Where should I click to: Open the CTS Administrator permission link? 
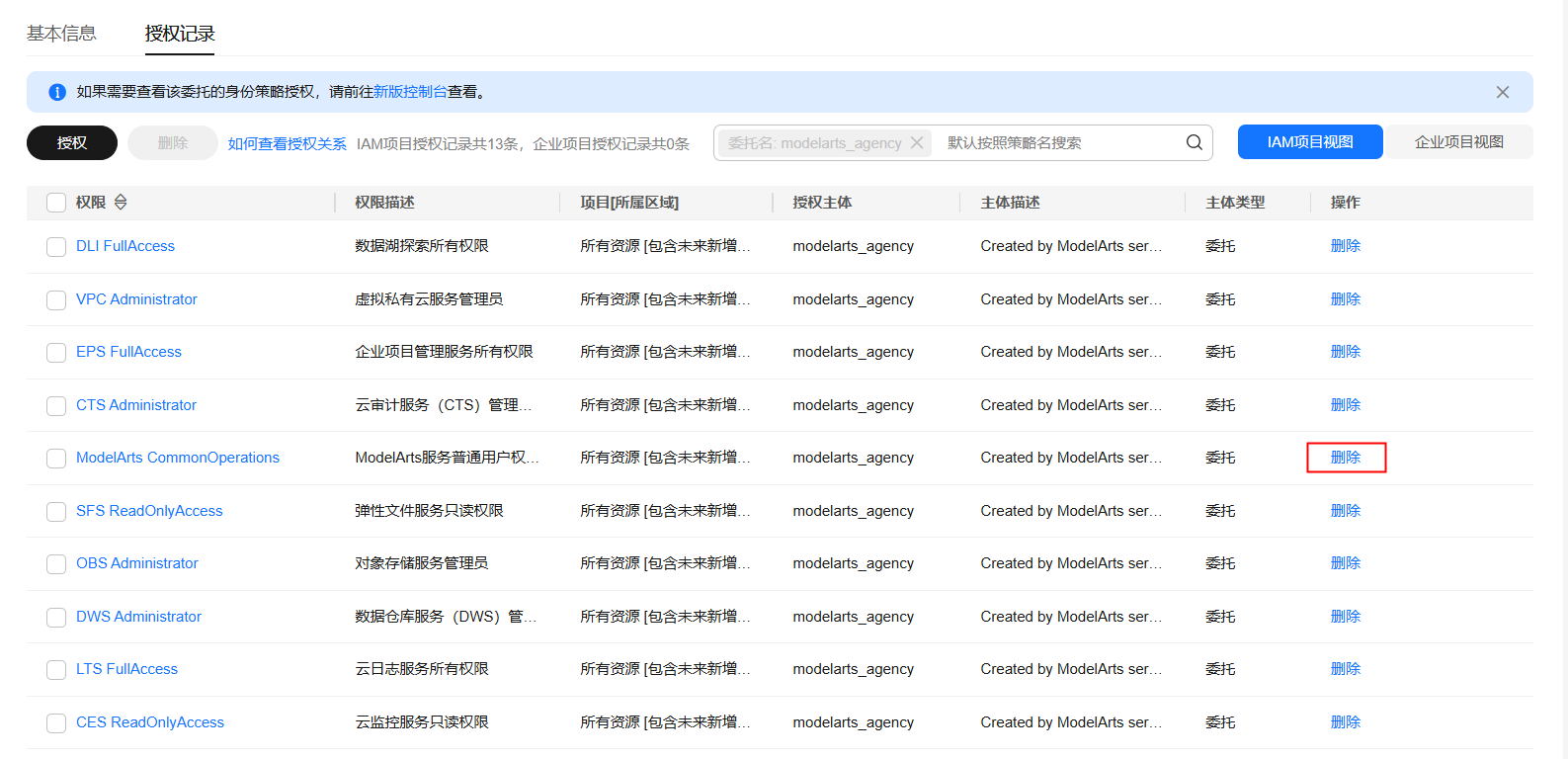136,405
